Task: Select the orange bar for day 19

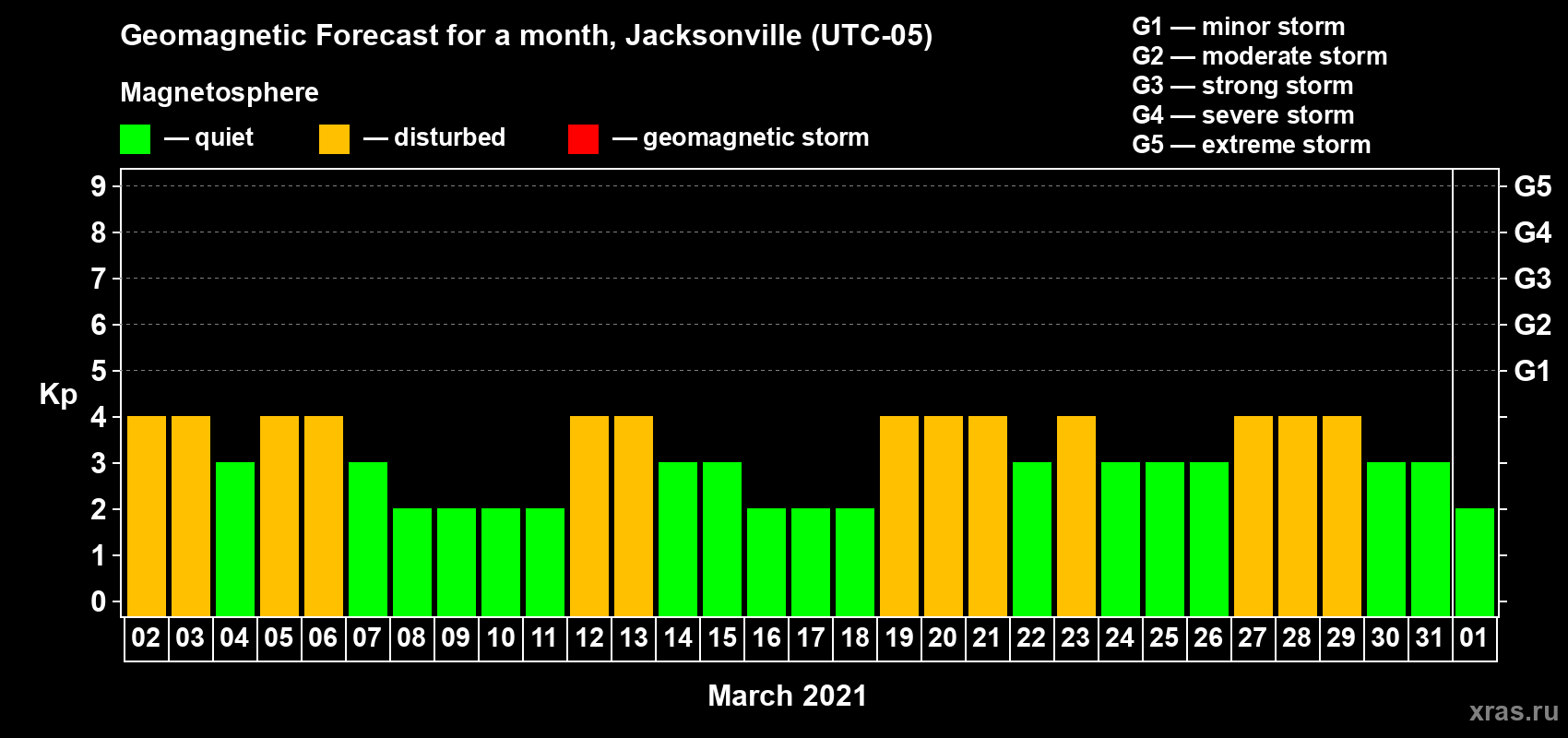Action: click(899, 517)
